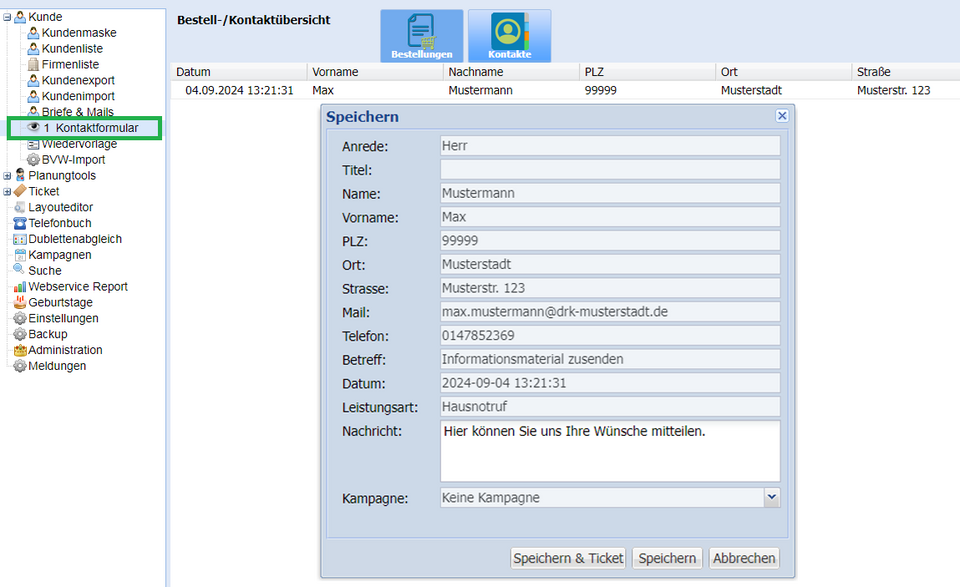Sort by the Vorname column header
The image size is (960, 587).
click(375, 72)
